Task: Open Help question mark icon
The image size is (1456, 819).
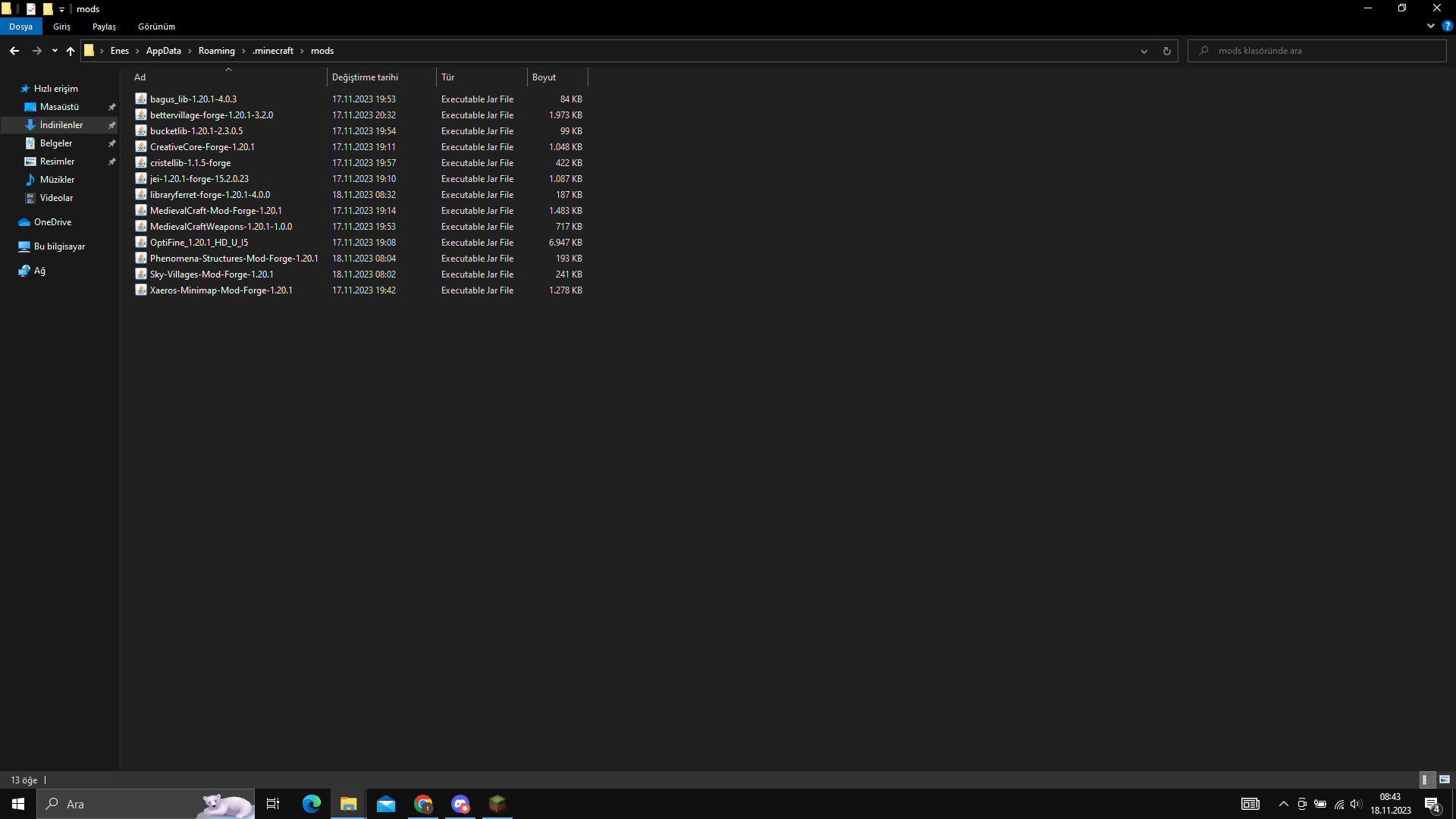Action: [1447, 26]
